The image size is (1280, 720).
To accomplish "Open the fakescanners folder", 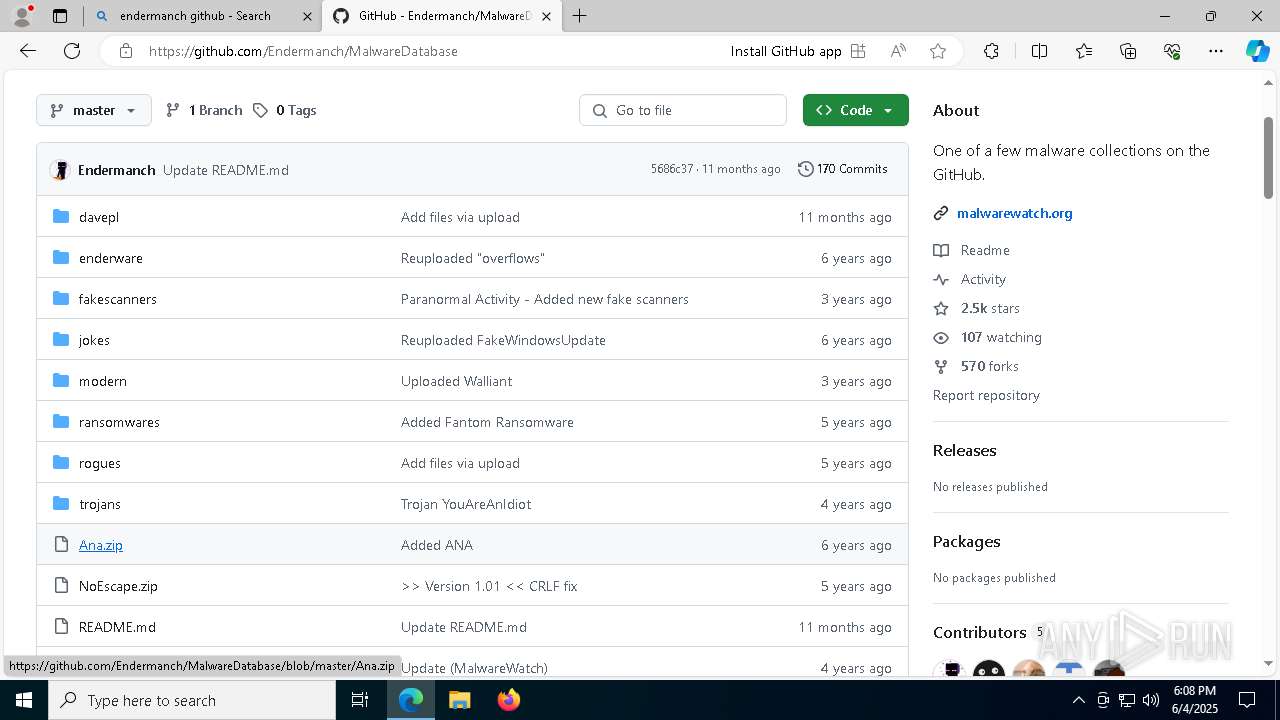I will pos(117,299).
